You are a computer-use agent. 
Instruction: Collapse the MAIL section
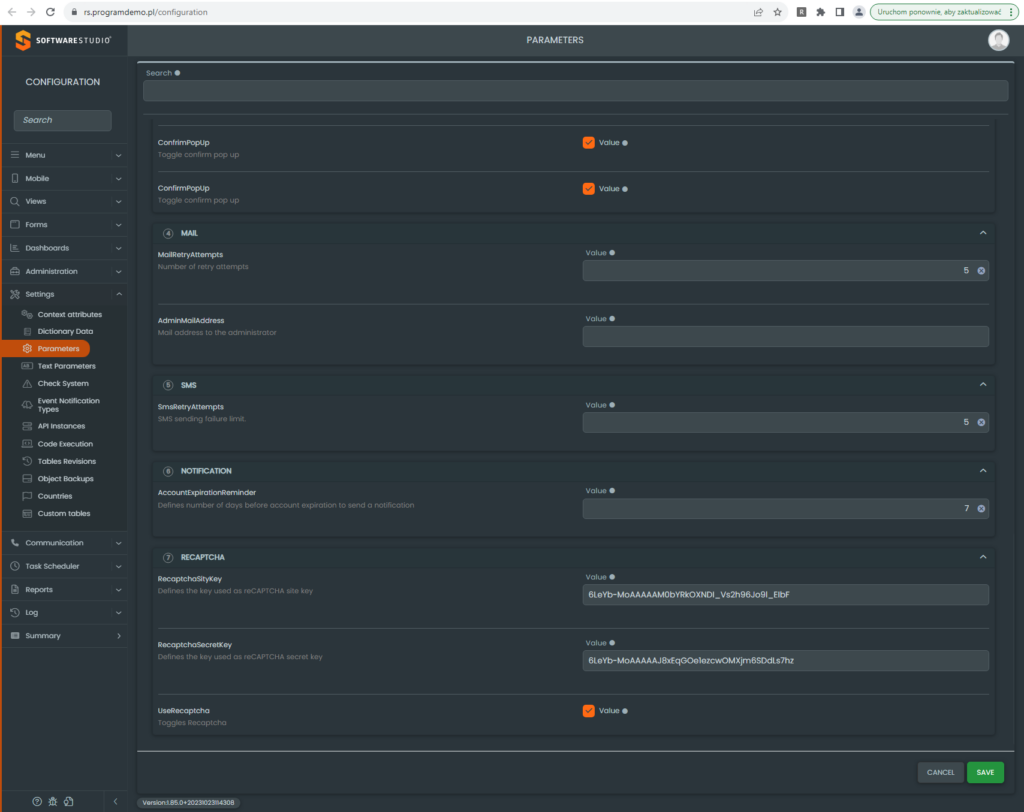(x=983, y=233)
